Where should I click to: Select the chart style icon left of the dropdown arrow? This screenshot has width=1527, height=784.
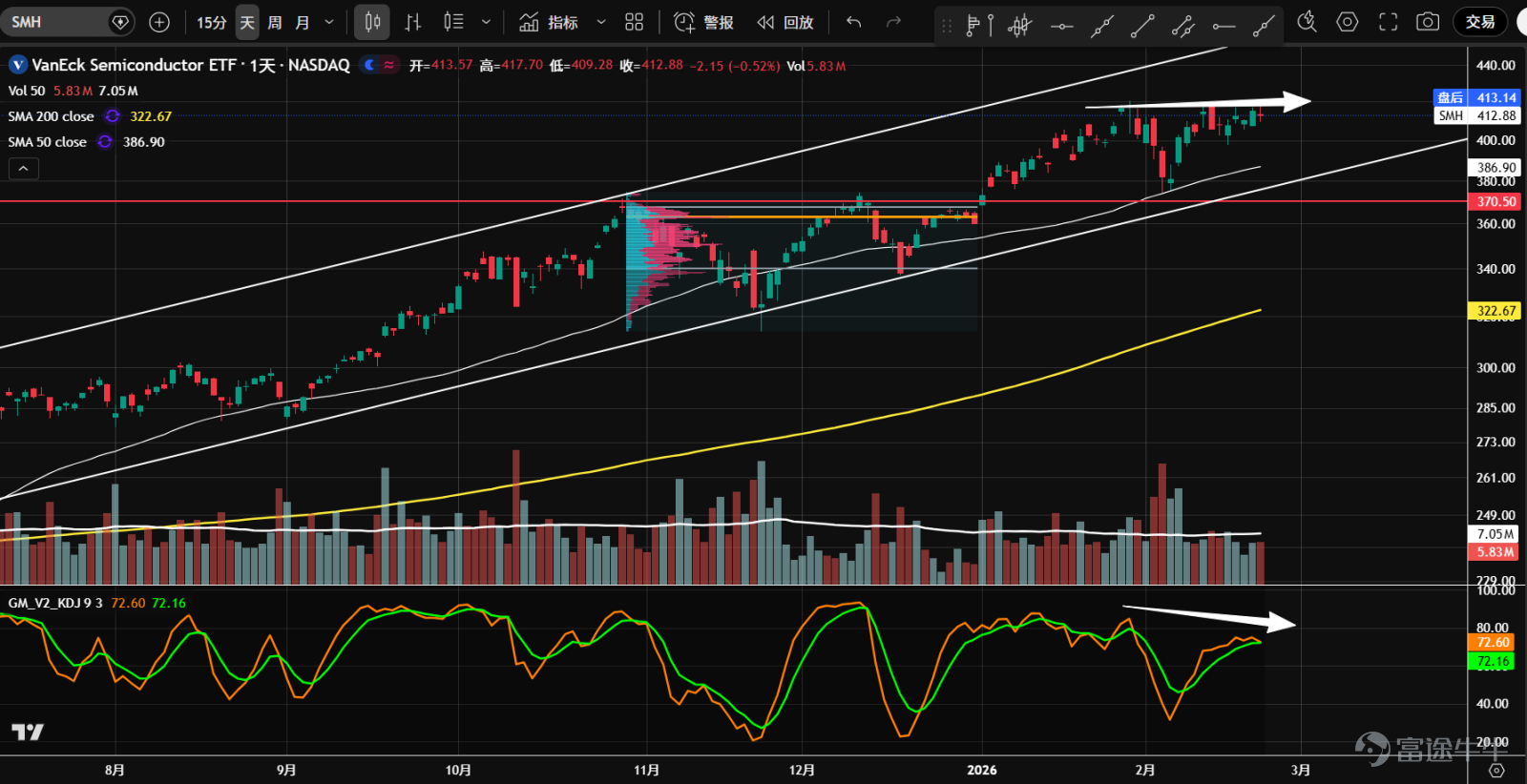point(454,22)
